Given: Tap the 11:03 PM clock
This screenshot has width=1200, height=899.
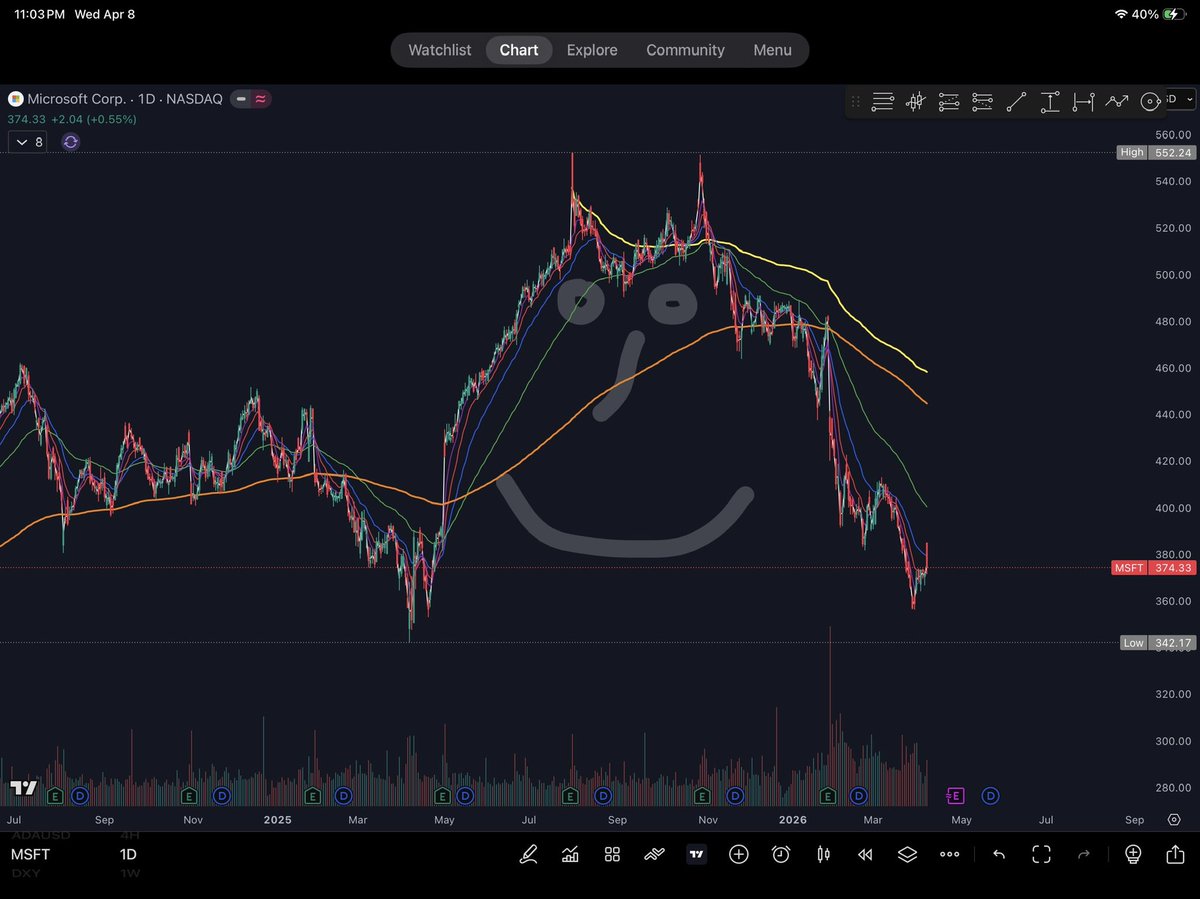Looking at the screenshot, I should click(40, 15).
